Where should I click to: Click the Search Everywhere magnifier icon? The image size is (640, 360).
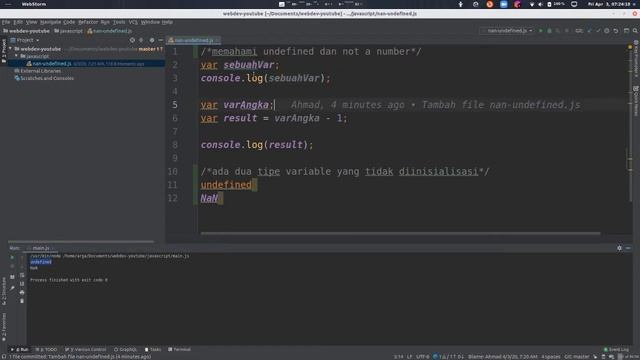[x=635, y=31]
